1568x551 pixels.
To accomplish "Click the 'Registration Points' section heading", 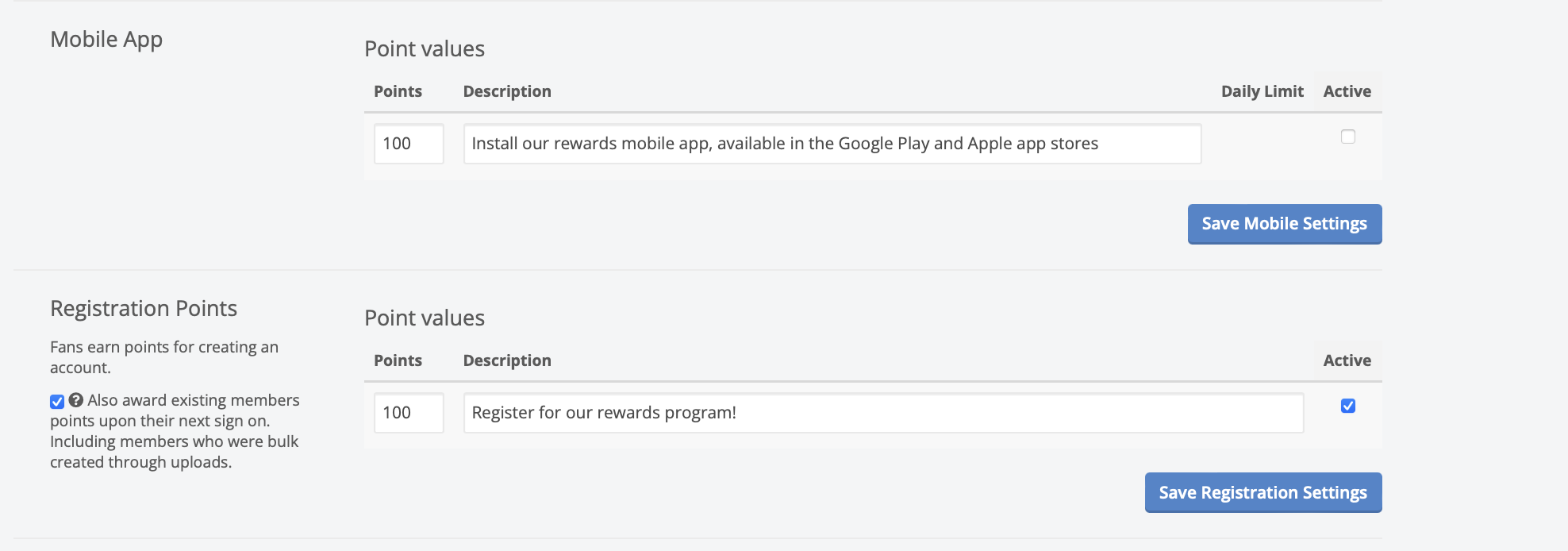I will (x=144, y=308).
